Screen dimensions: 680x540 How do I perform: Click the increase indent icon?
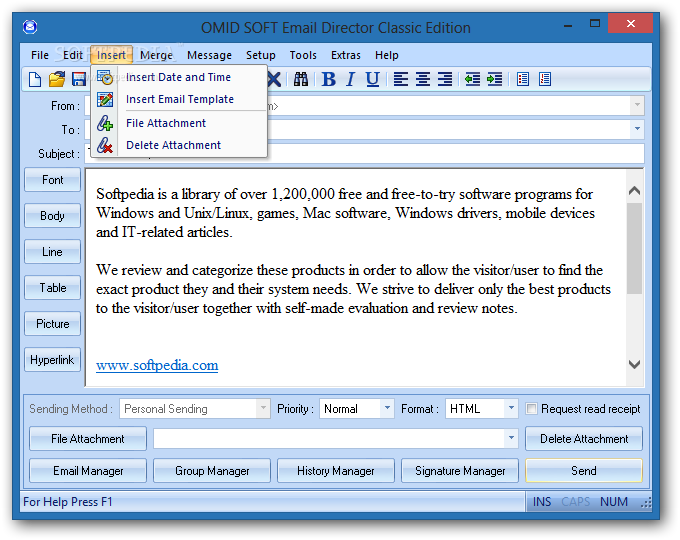point(494,79)
